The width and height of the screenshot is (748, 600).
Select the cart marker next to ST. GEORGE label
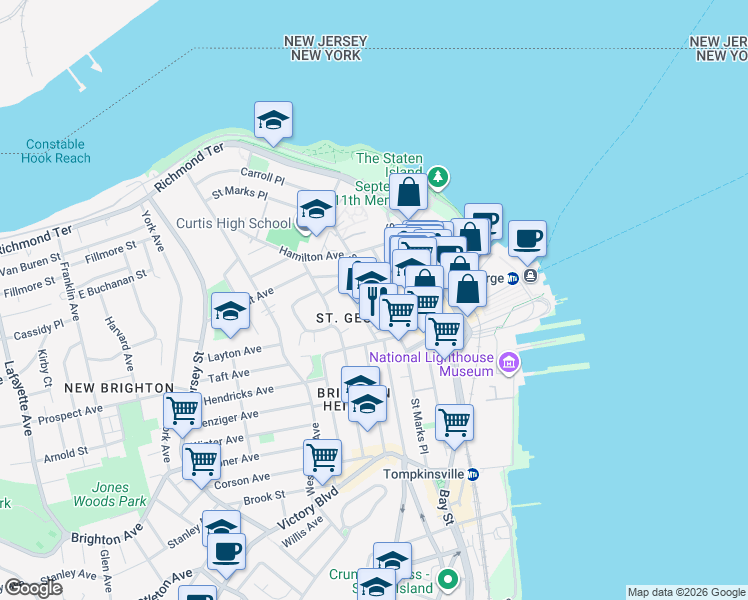tap(398, 313)
